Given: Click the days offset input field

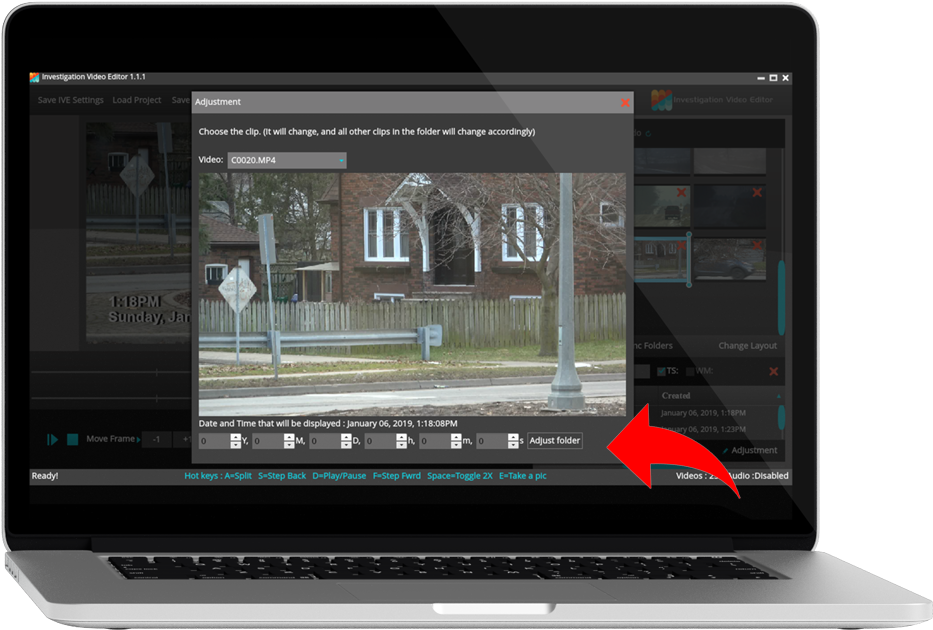Looking at the screenshot, I should point(325,441).
